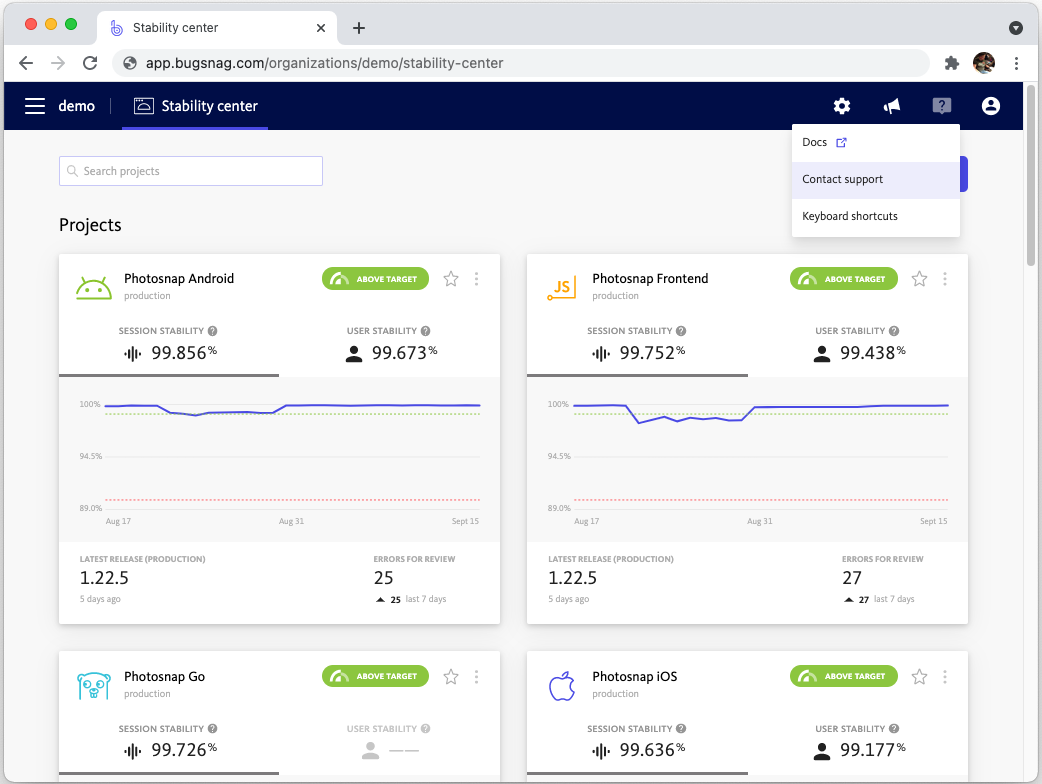
Task: Switch to Session Stability tab for Photosnap iOS
Action: pos(637,743)
